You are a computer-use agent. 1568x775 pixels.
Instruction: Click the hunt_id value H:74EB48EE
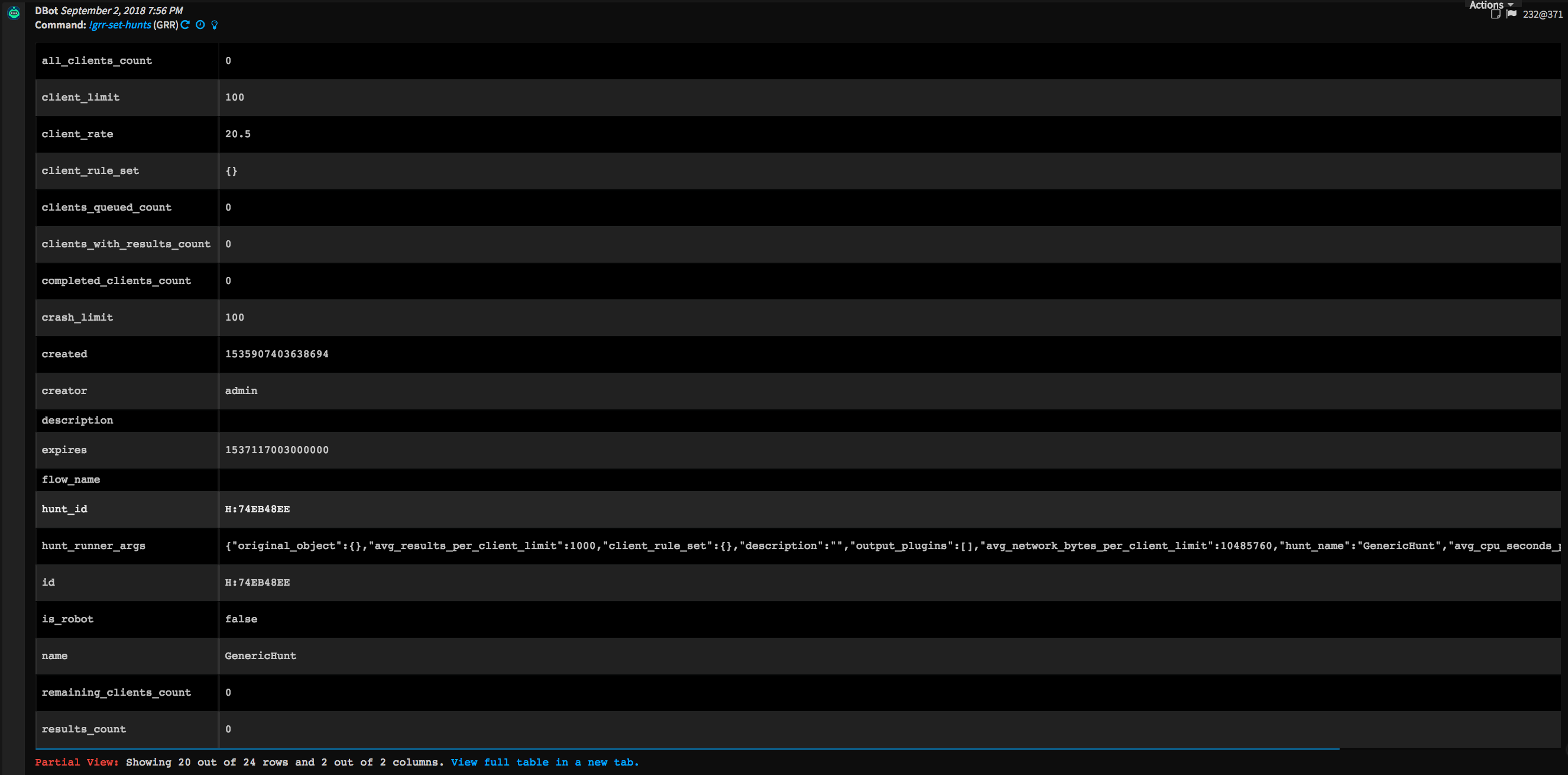[257, 509]
